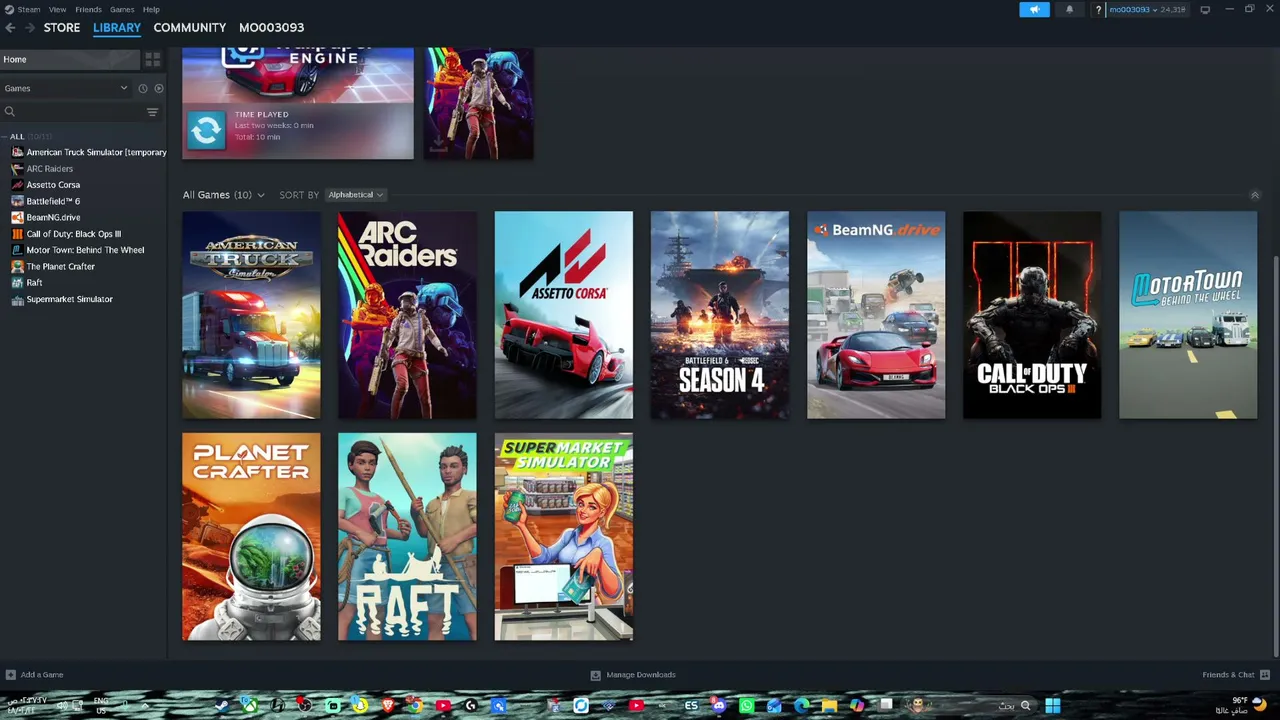Screen dimensions: 1280x720
Task: Go back with the left arrow
Action: pyautogui.click(x=10, y=28)
